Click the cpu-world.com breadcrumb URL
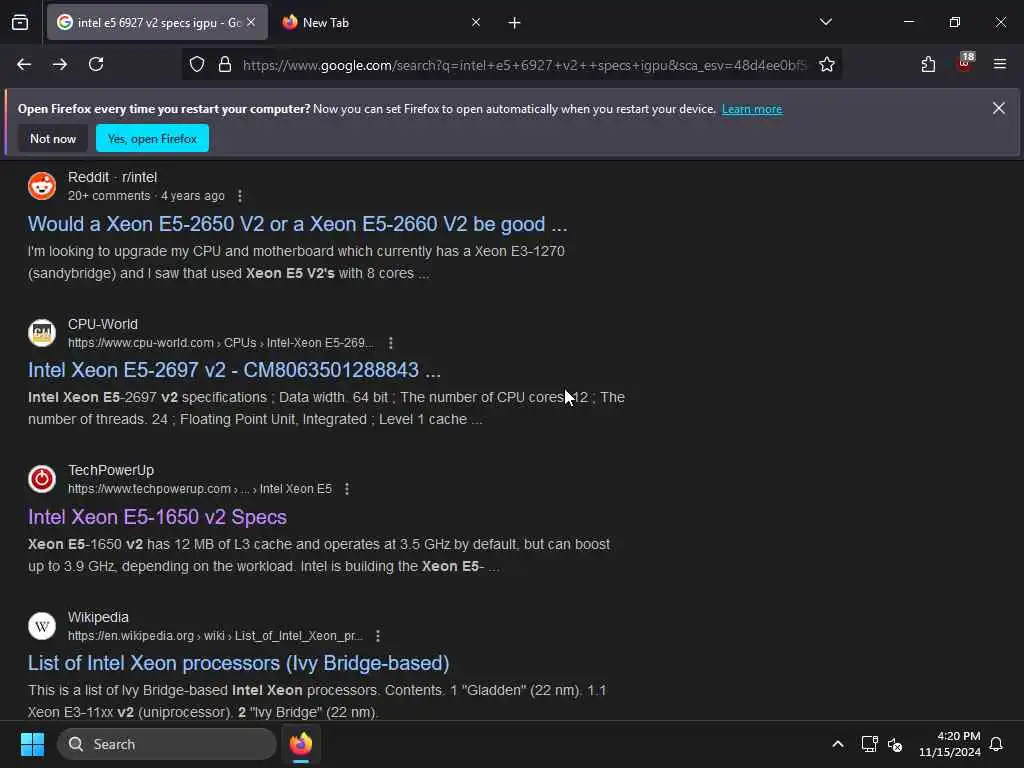Image resolution: width=1024 pixels, height=768 pixels. click(221, 343)
